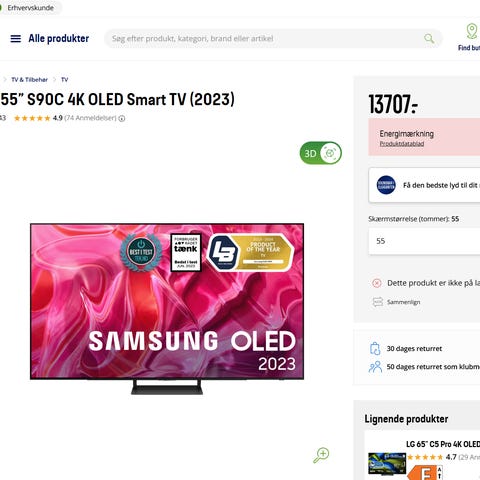This screenshot has height=480, width=480.
Task: Open the 74 Anmeldelser reviews link
Action: click(x=90, y=118)
